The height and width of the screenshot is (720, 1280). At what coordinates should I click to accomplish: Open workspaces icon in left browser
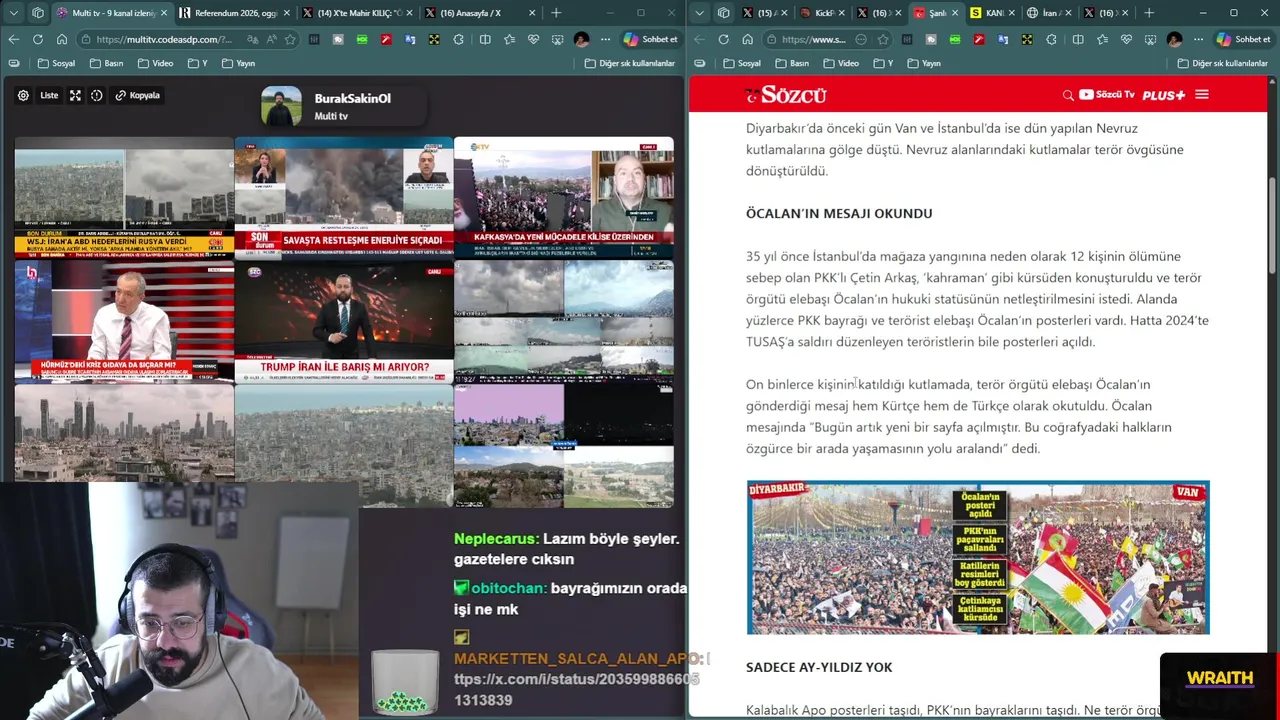[x=38, y=13]
